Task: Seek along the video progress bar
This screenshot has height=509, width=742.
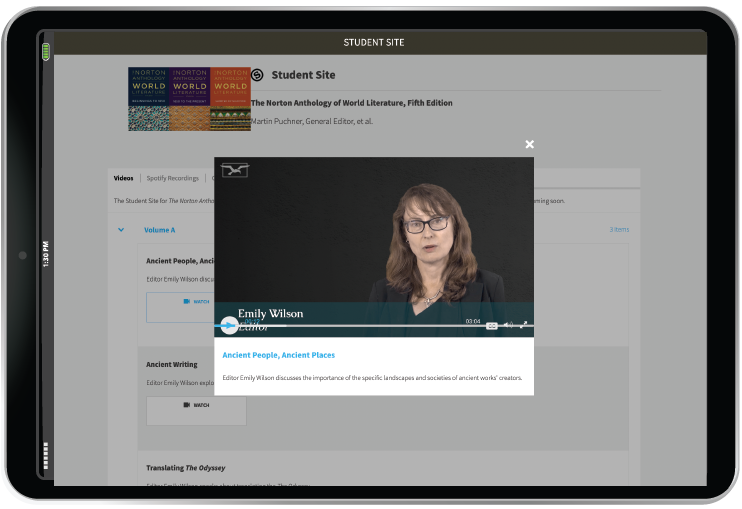Action: coord(374,326)
